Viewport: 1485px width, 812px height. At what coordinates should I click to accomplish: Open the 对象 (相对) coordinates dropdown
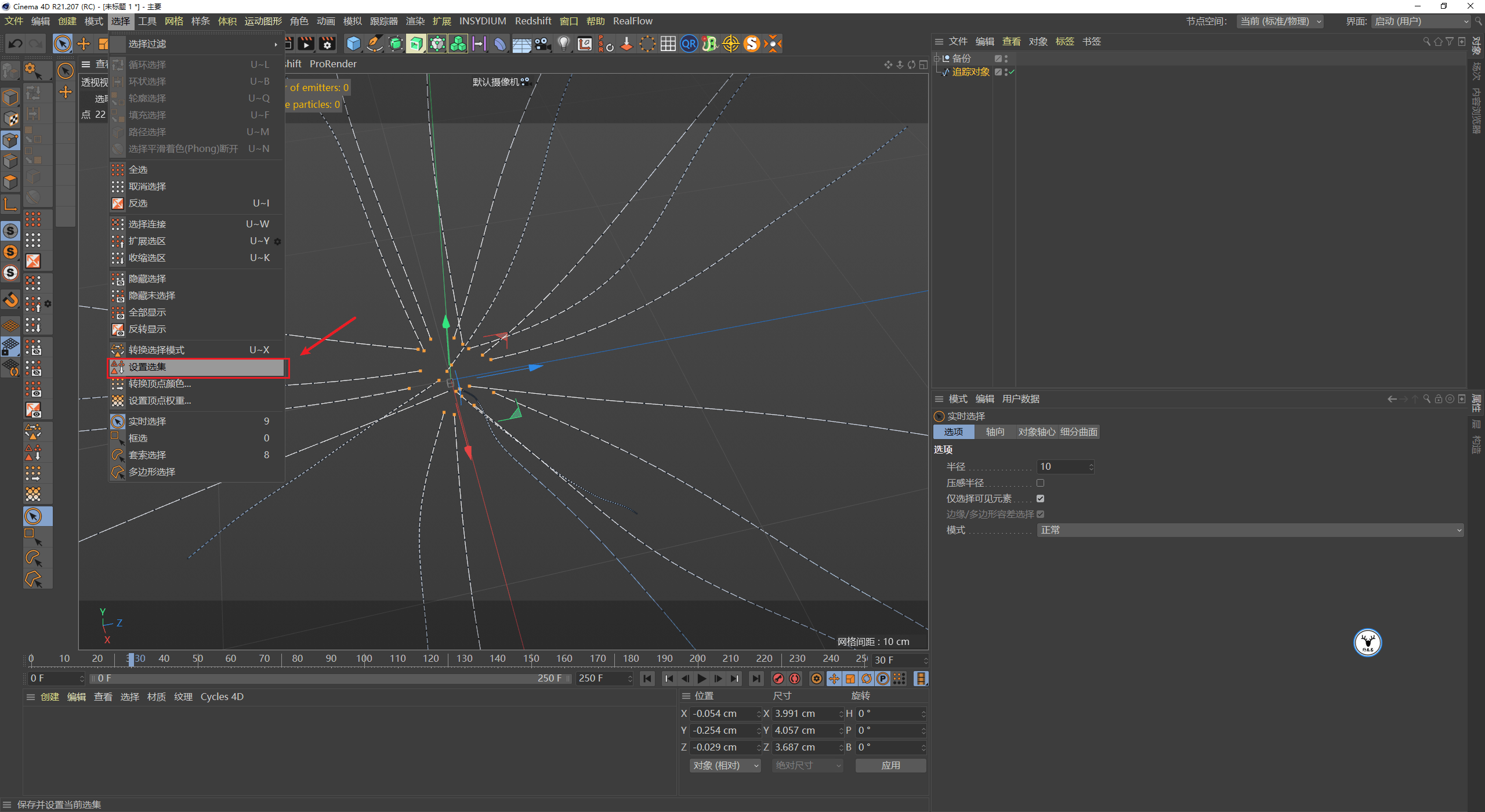[724, 765]
